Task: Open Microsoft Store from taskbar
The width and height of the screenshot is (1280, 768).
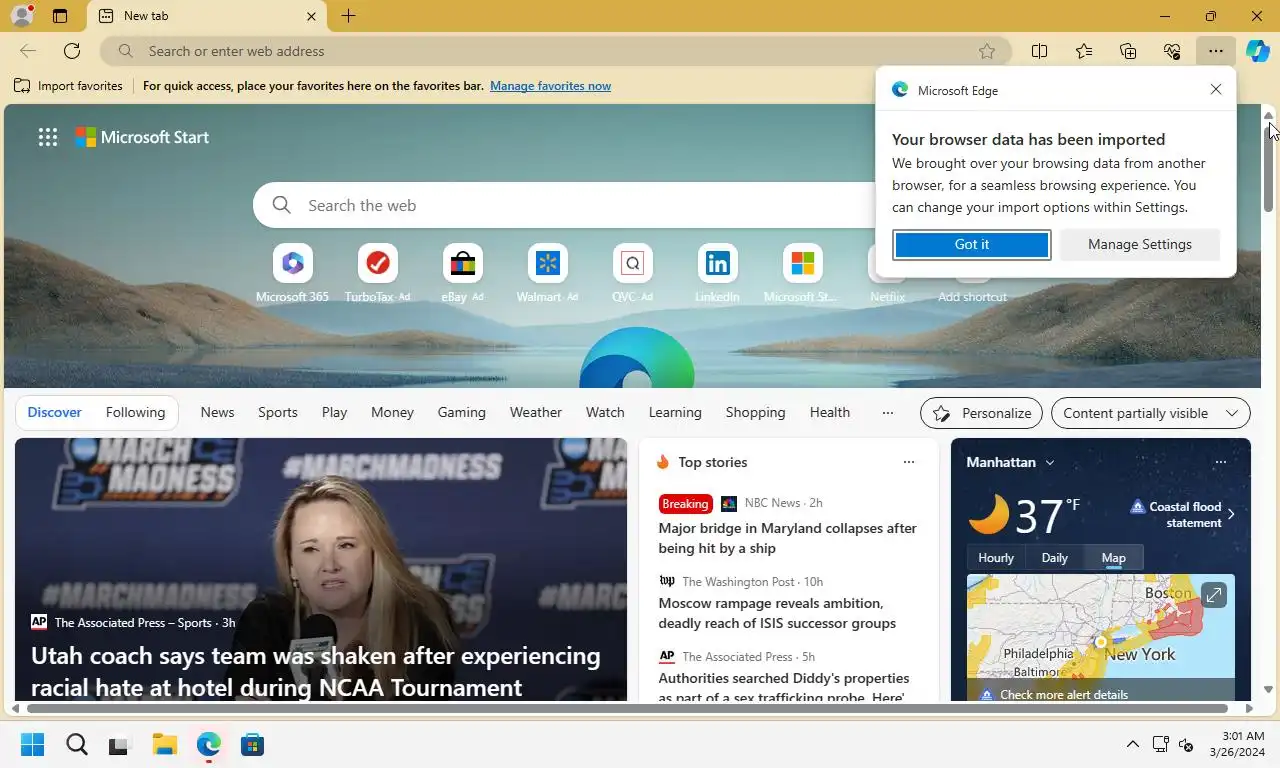Action: pyautogui.click(x=252, y=744)
